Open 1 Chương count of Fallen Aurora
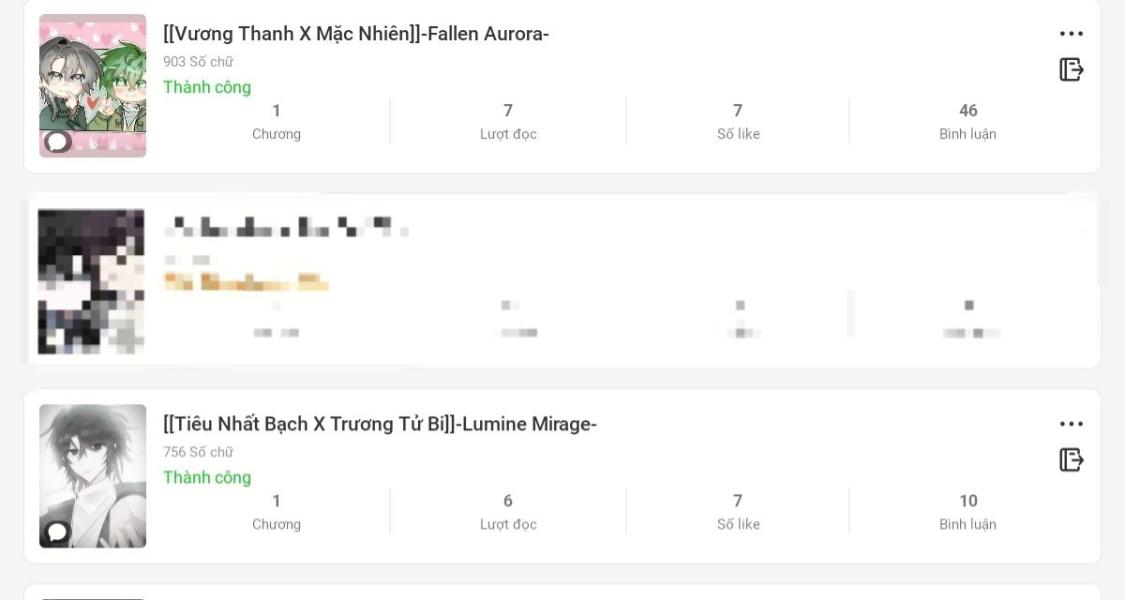The width and height of the screenshot is (1125, 600). point(276,121)
